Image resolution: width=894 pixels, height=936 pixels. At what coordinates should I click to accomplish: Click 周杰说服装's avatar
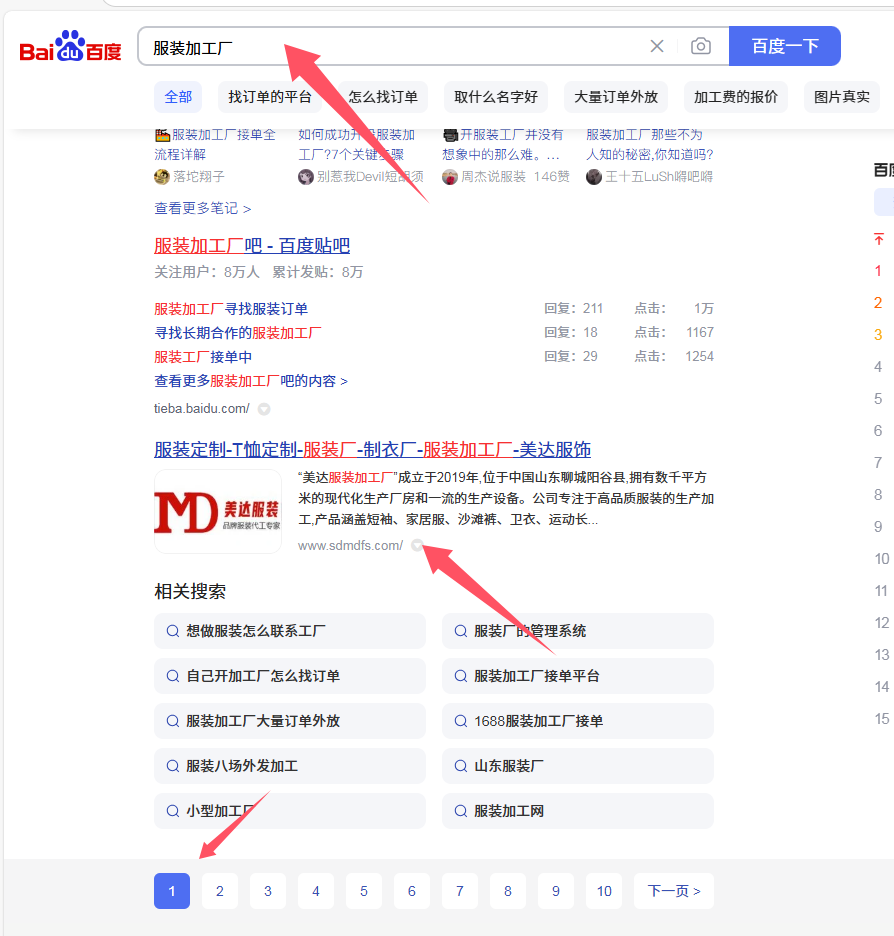click(449, 177)
